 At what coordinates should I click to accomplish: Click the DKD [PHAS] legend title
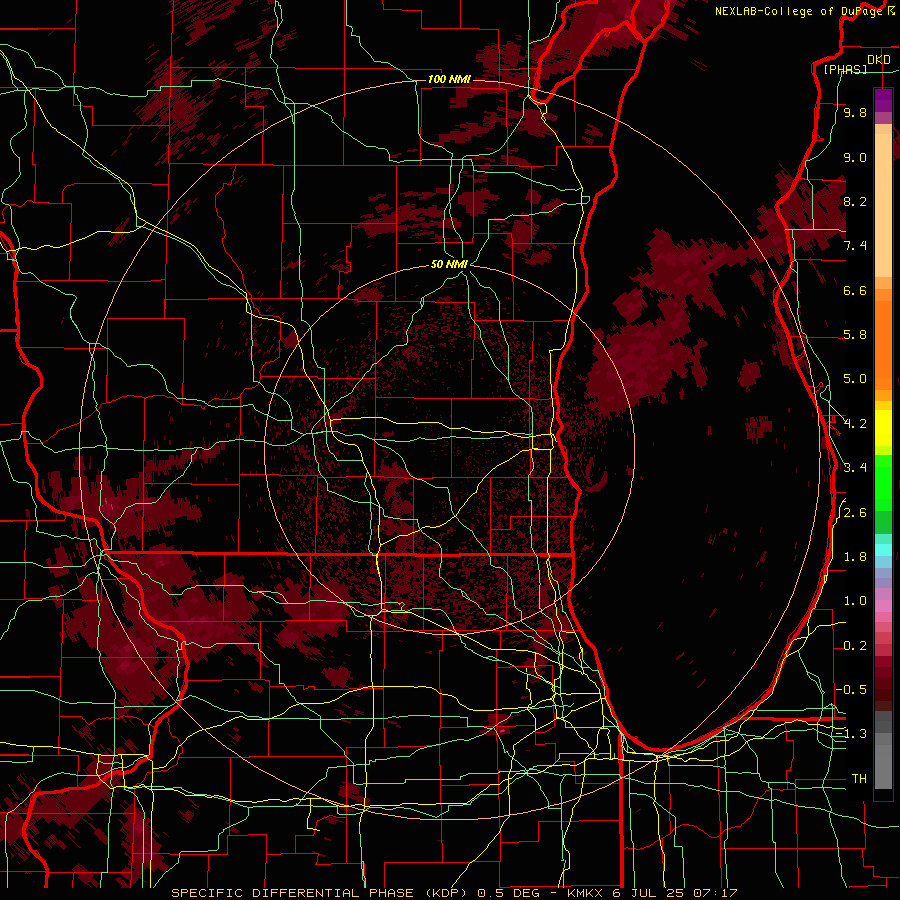(x=856, y=64)
